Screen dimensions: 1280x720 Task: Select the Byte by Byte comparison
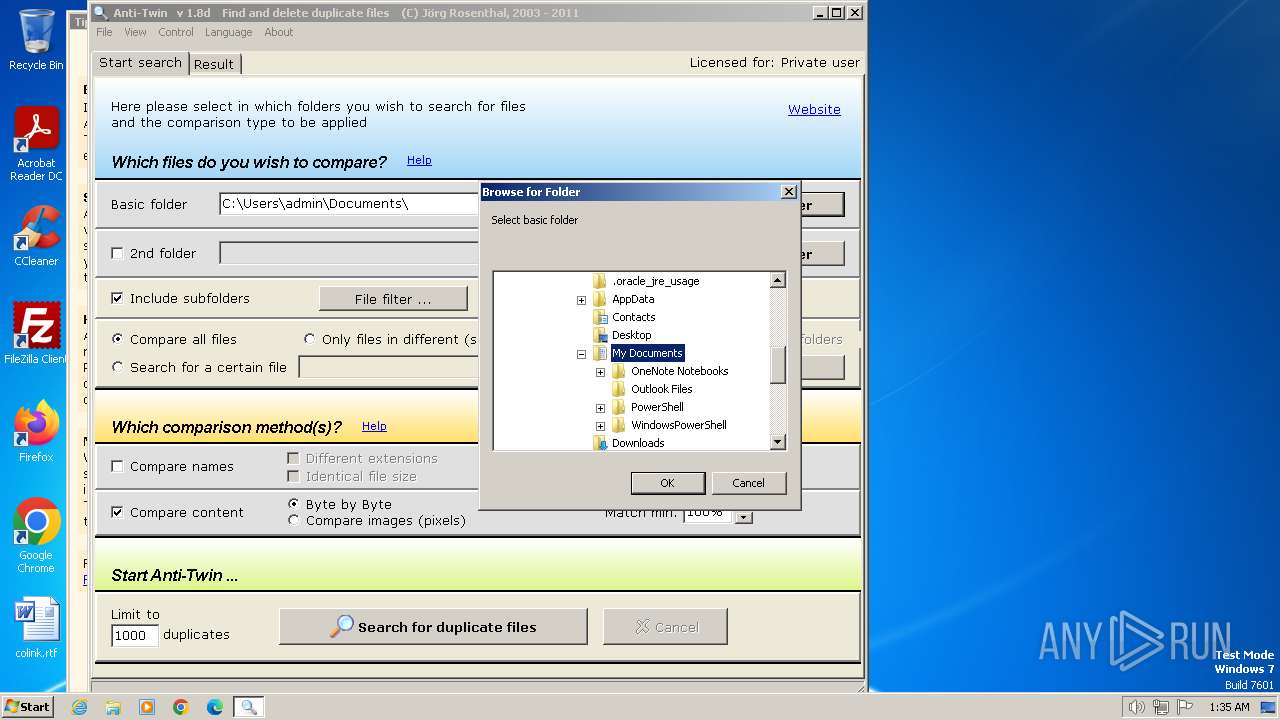point(293,504)
